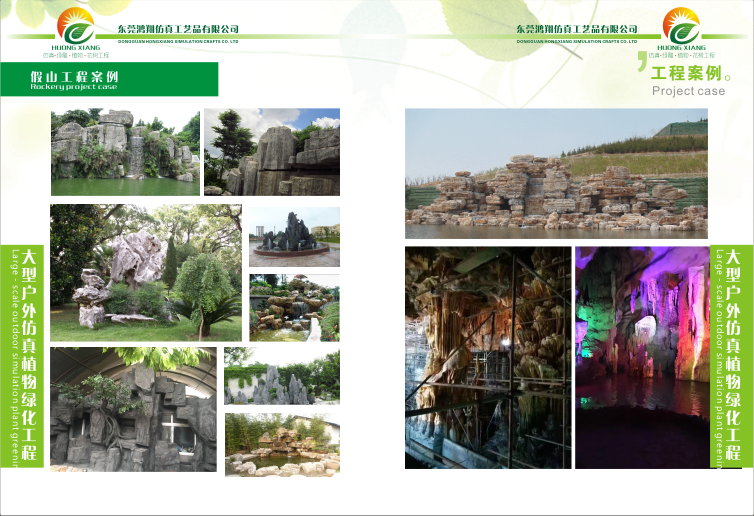The width and height of the screenshot is (754, 516).
Task: Open the dark rock fountain plaza photo
Action: click(294, 237)
